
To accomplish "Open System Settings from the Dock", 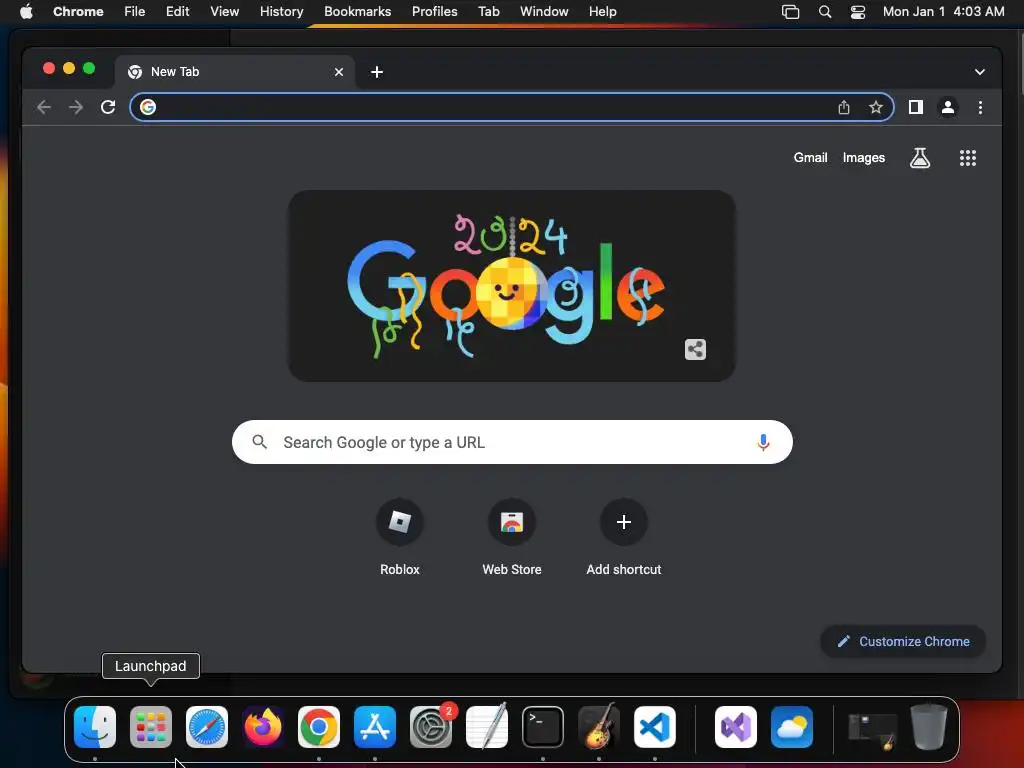I will tap(431, 727).
